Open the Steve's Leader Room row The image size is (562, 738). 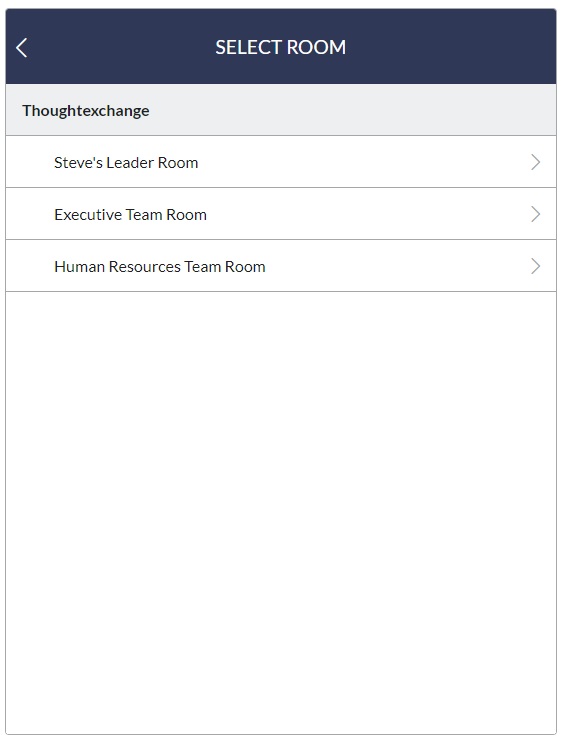tap(281, 162)
